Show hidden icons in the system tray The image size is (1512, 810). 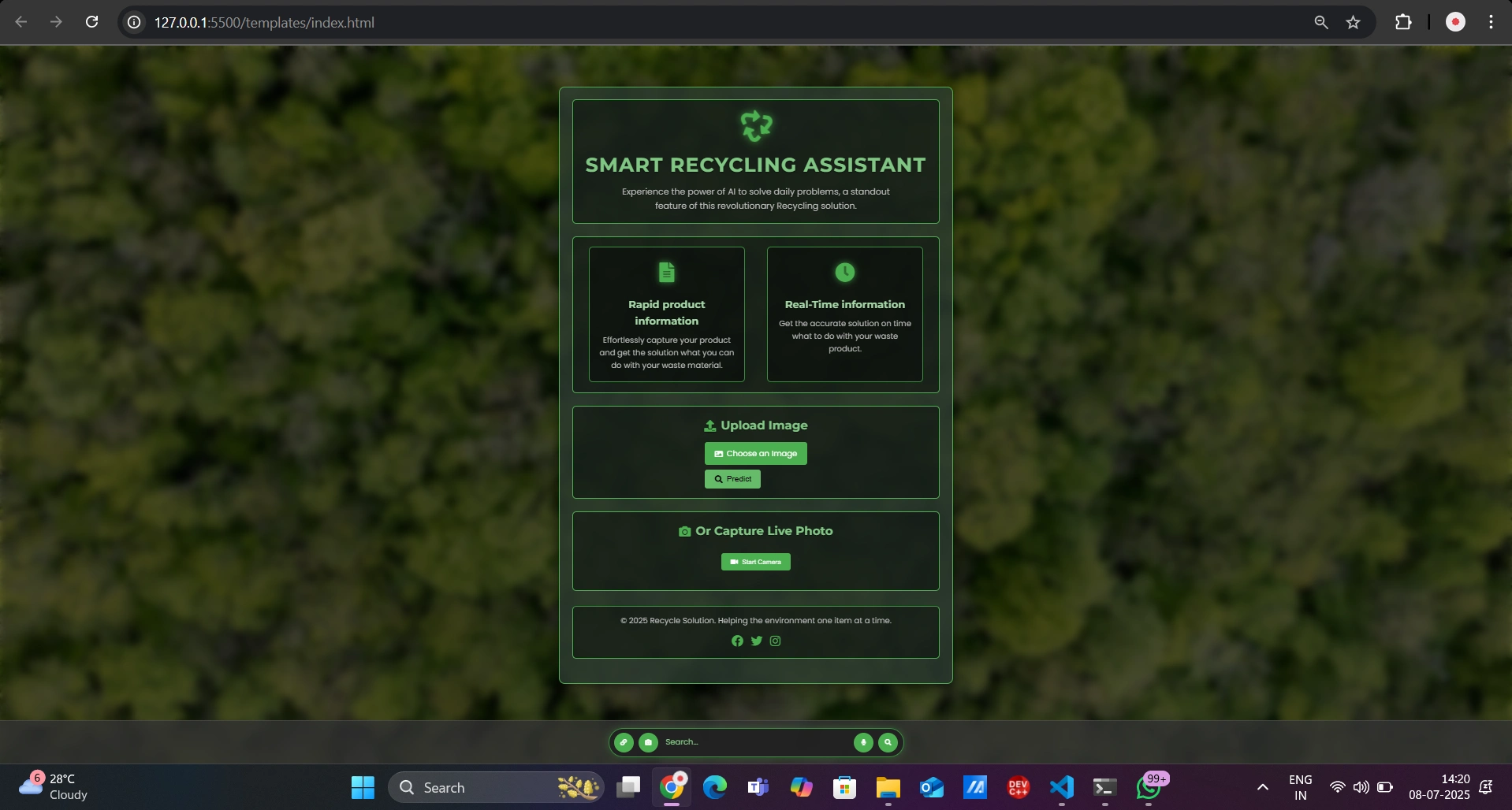pos(1263,787)
